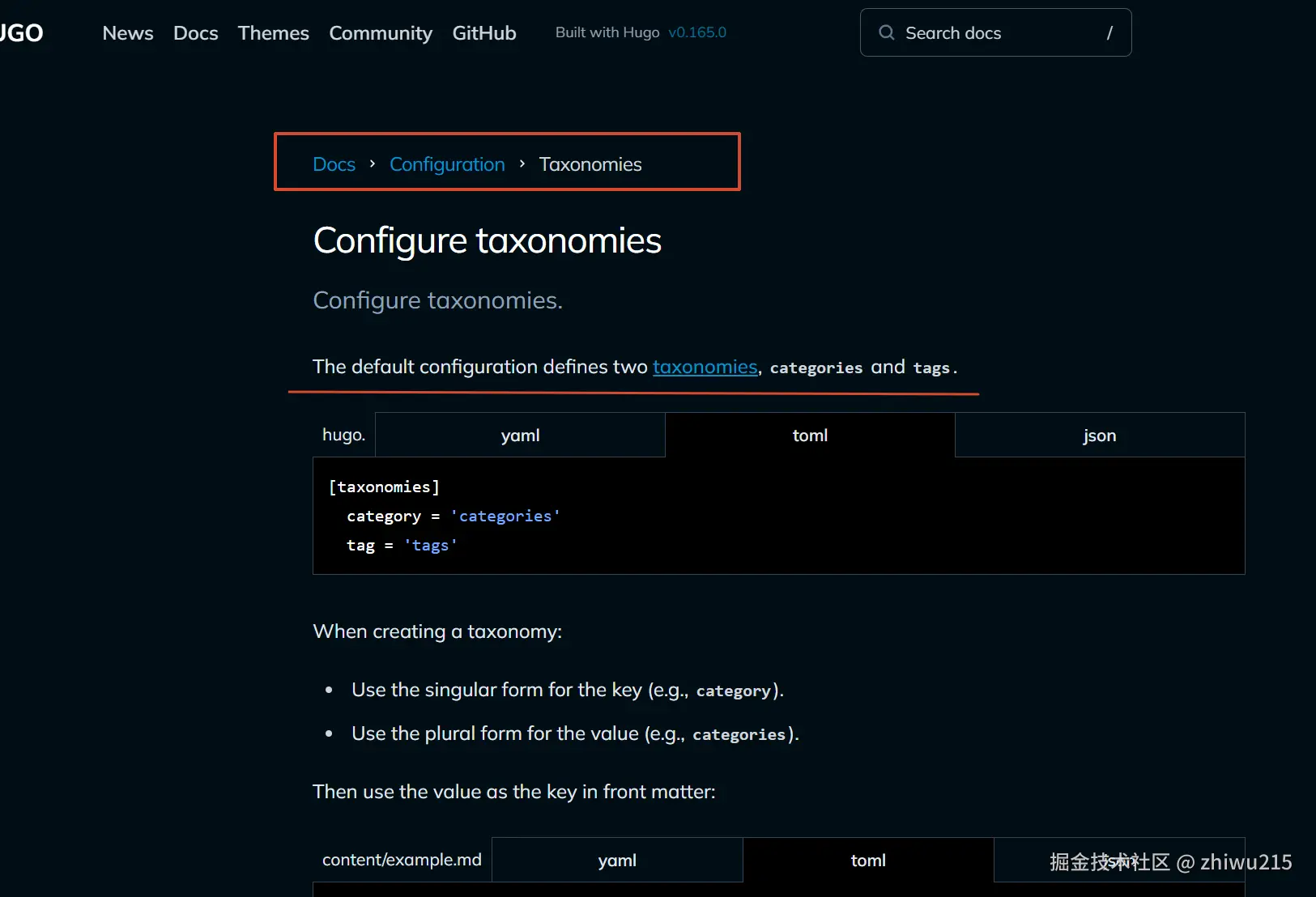Click the inline code word category in bullet

pos(734,691)
